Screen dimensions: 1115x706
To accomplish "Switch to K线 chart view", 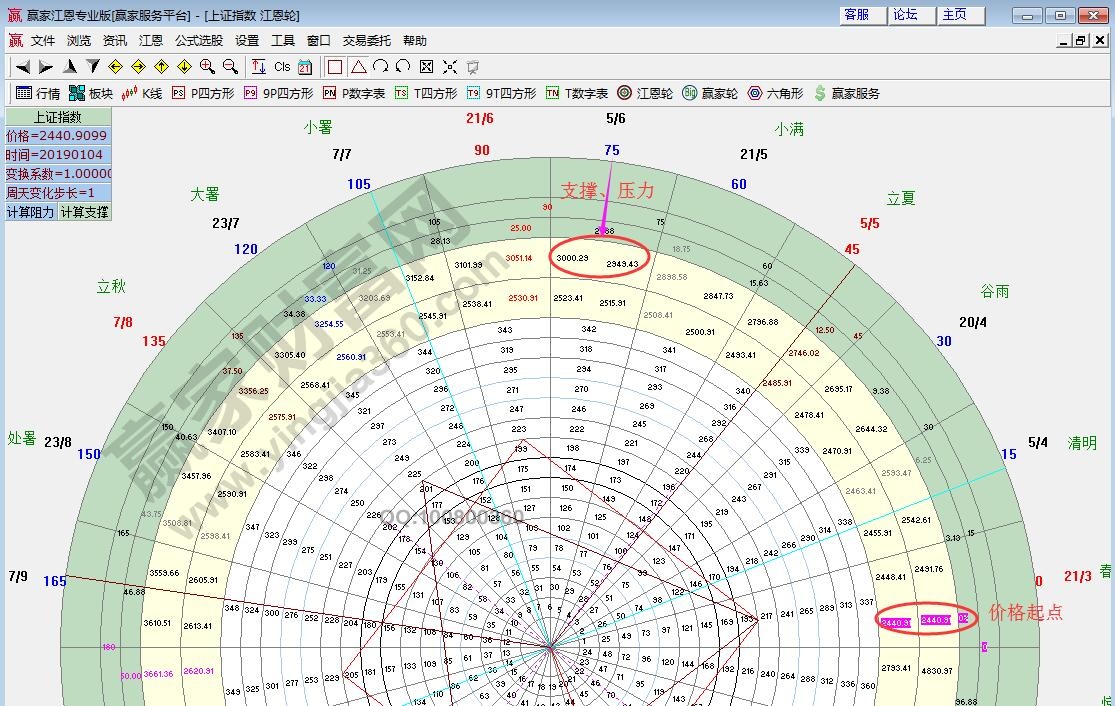I will click(x=141, y=93).
